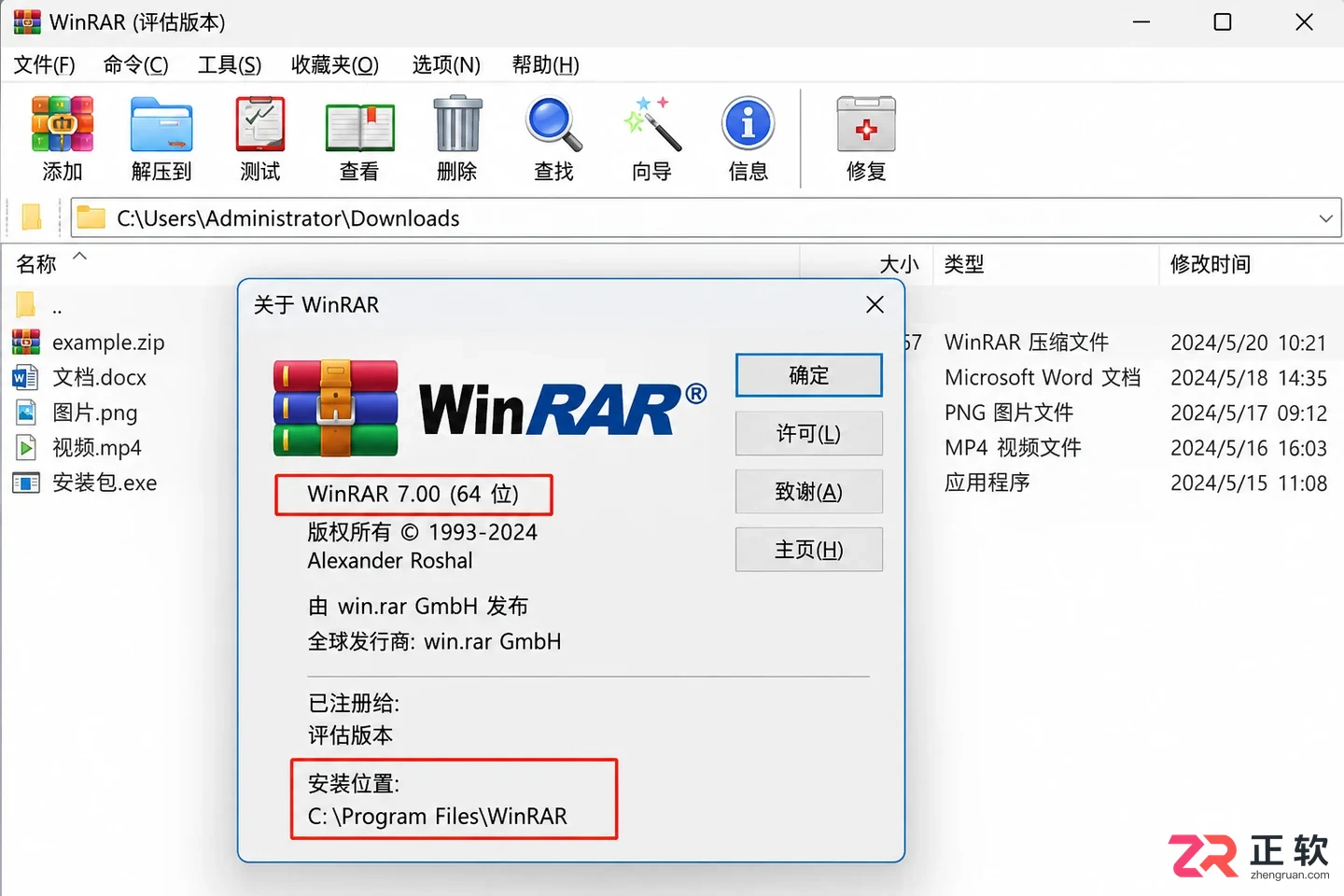Select the 文档.docx Word file icon
Screen dimensions: 1344x896
click(x=26, y=377)
